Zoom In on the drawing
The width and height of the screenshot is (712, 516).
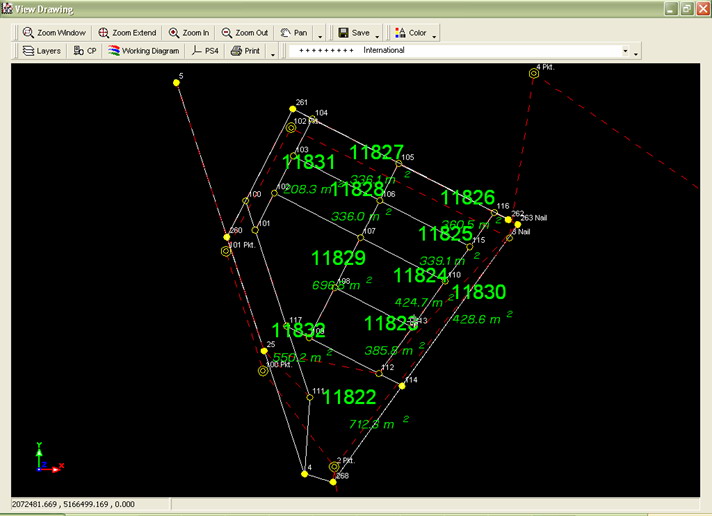coord(189,32)
